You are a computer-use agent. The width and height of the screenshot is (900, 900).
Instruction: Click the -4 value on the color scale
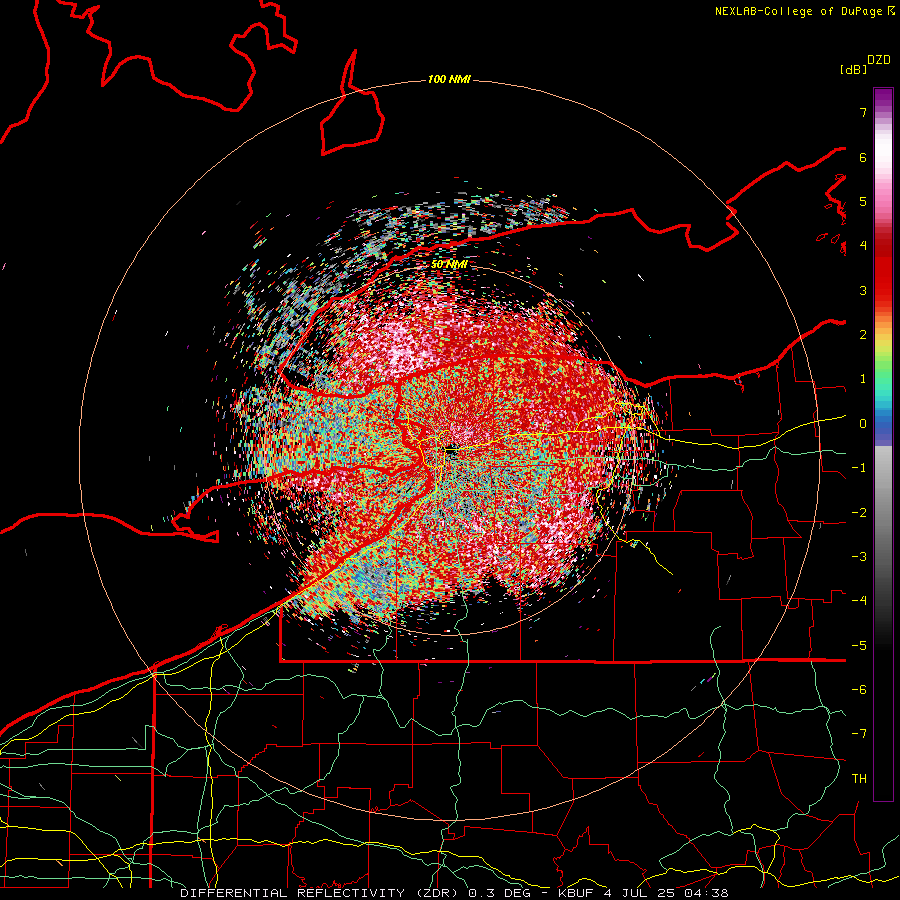(859, 601)
